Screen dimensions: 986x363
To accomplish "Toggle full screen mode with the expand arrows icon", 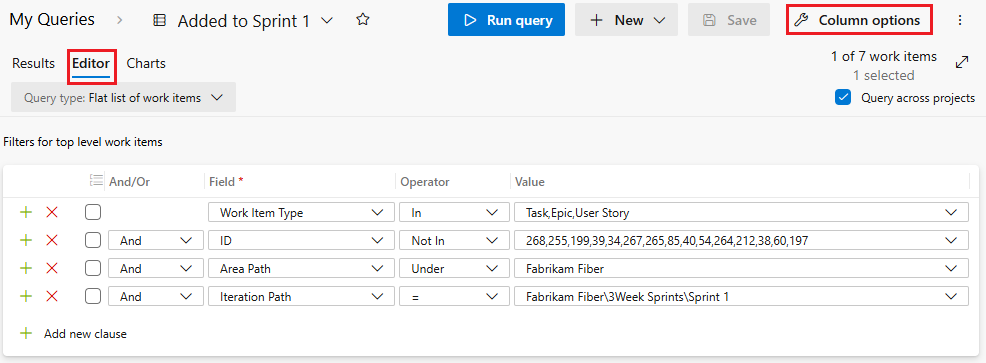I will click(x=961, y=63).
